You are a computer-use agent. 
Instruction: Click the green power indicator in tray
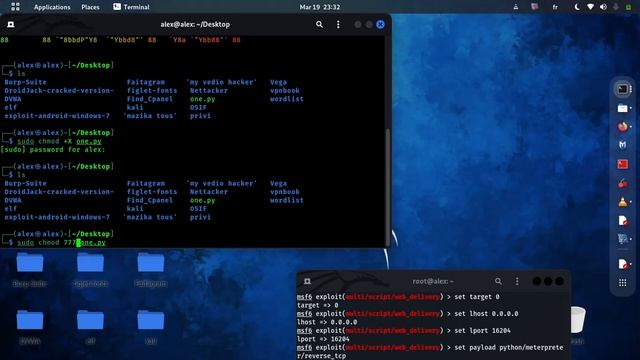point(629,7)
